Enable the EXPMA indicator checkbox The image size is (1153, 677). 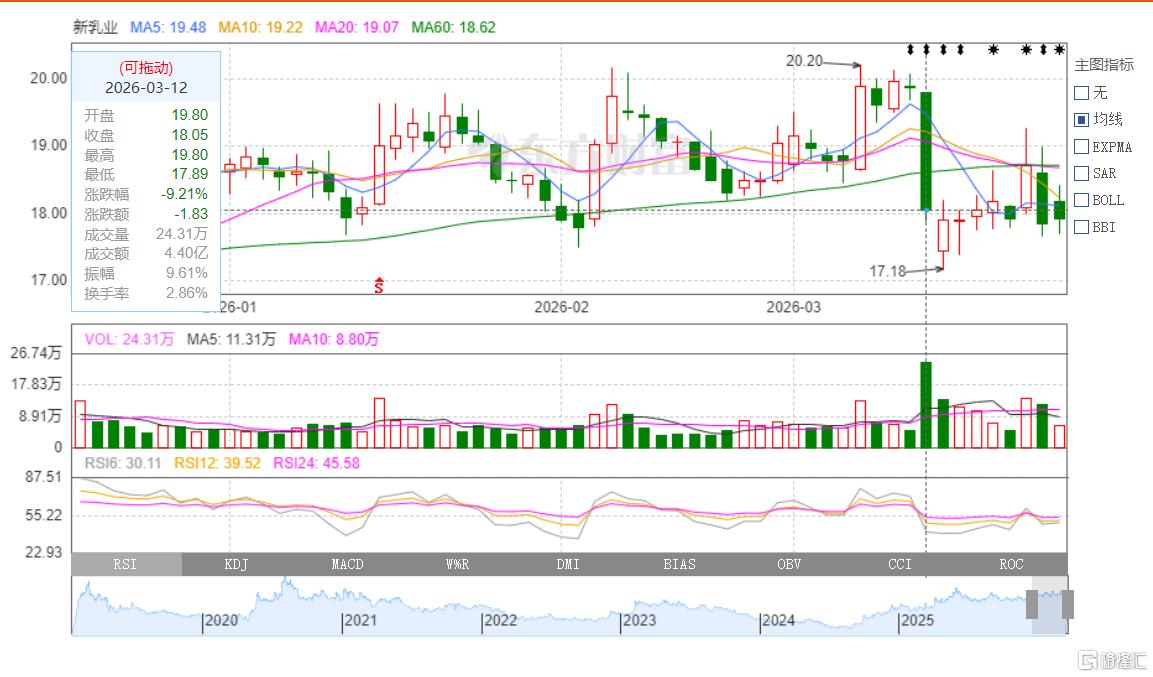pos(1082,146)
